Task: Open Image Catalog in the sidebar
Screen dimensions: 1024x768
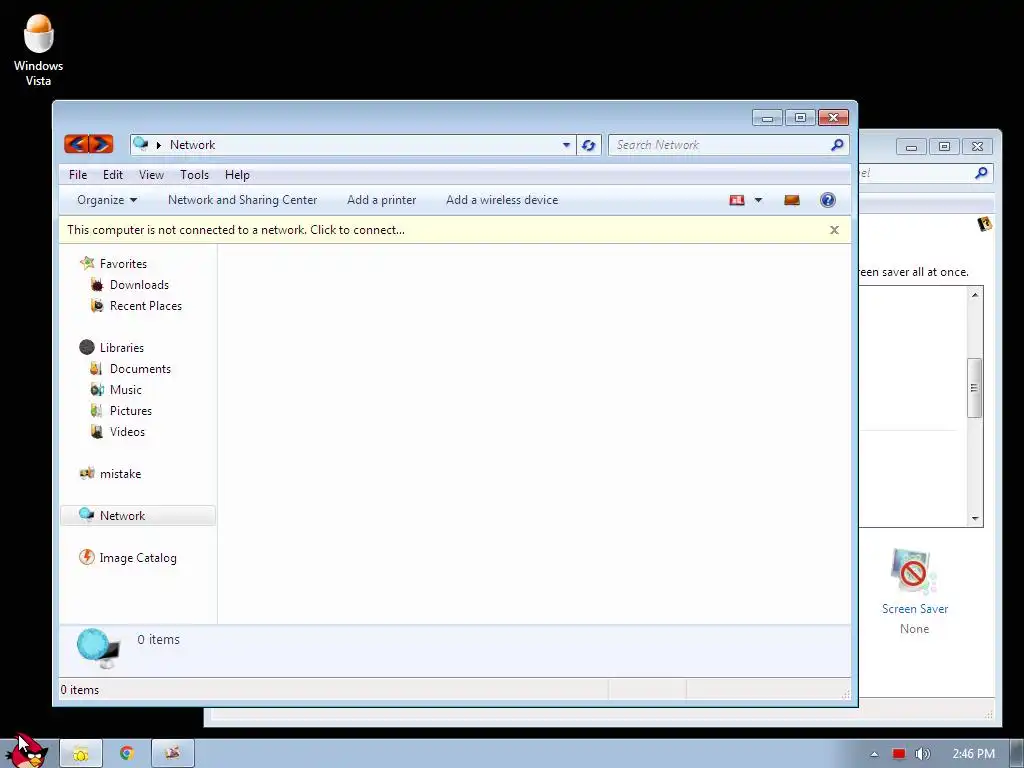Action: 138,558
